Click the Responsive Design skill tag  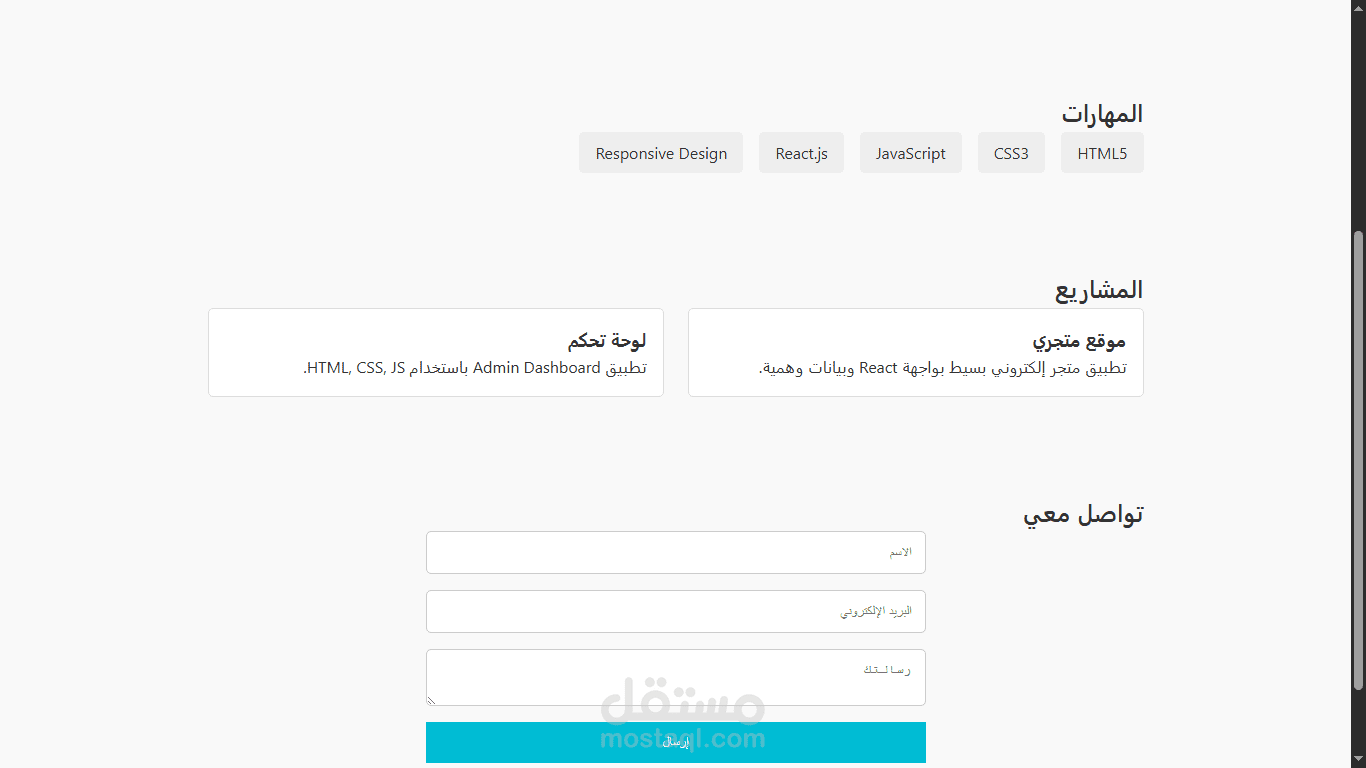click(x=661, y=153)
